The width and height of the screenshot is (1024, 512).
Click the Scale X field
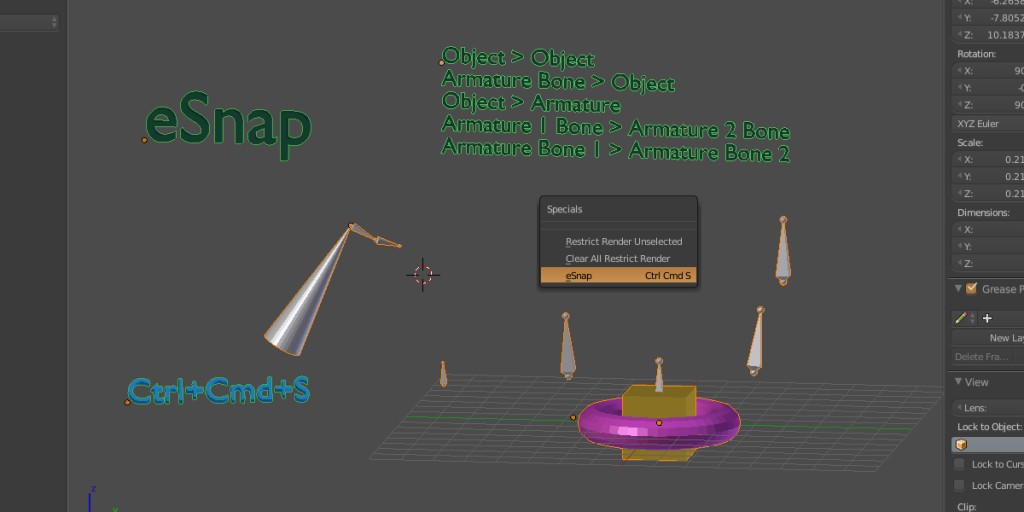pyautogui.click(x=987, y=159)
